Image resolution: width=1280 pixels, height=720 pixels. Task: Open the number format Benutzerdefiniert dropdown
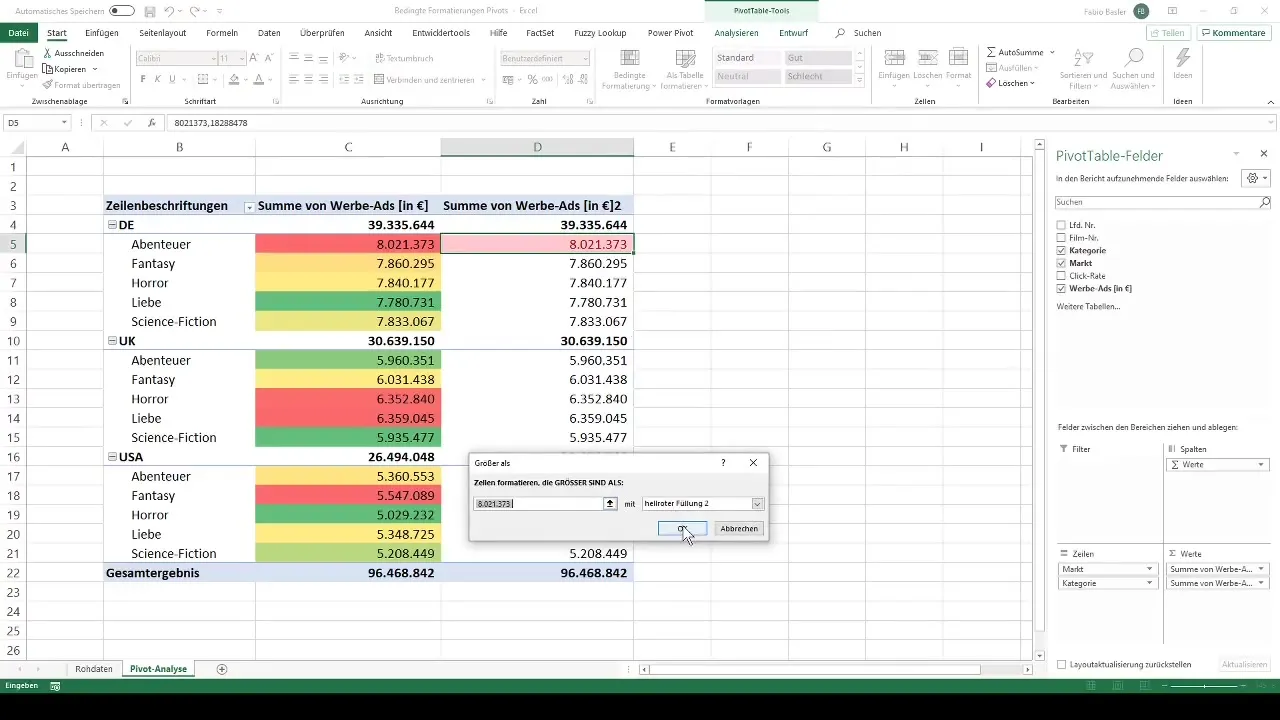(584, 58)
